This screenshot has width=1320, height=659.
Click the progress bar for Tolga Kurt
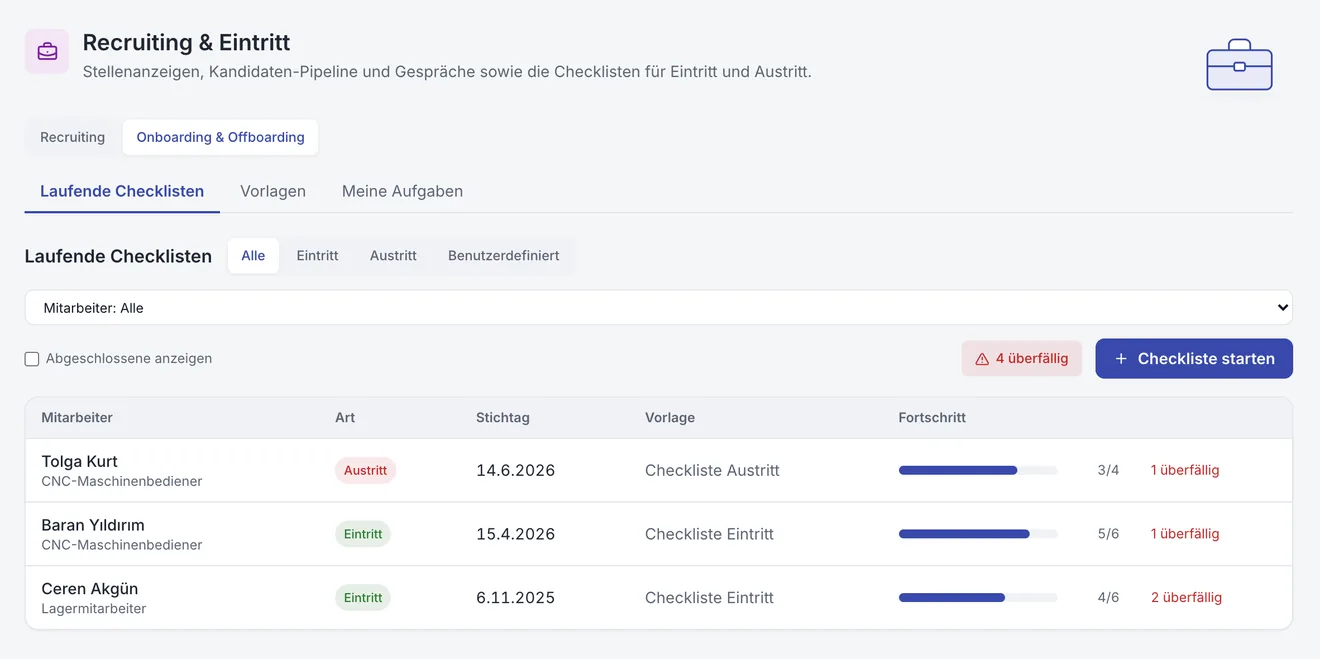[x=978, y=470]
